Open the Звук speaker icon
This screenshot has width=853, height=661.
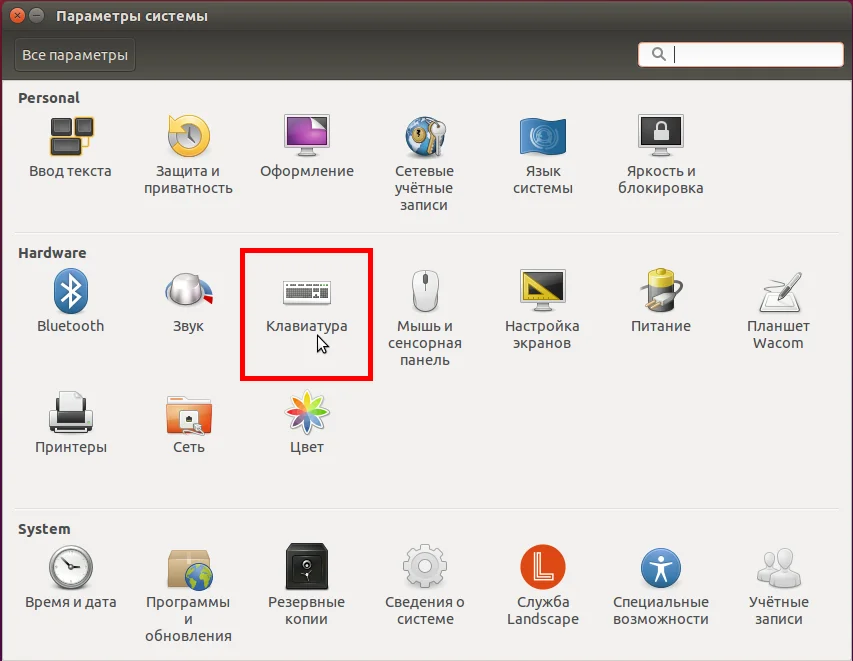(189, 289)
